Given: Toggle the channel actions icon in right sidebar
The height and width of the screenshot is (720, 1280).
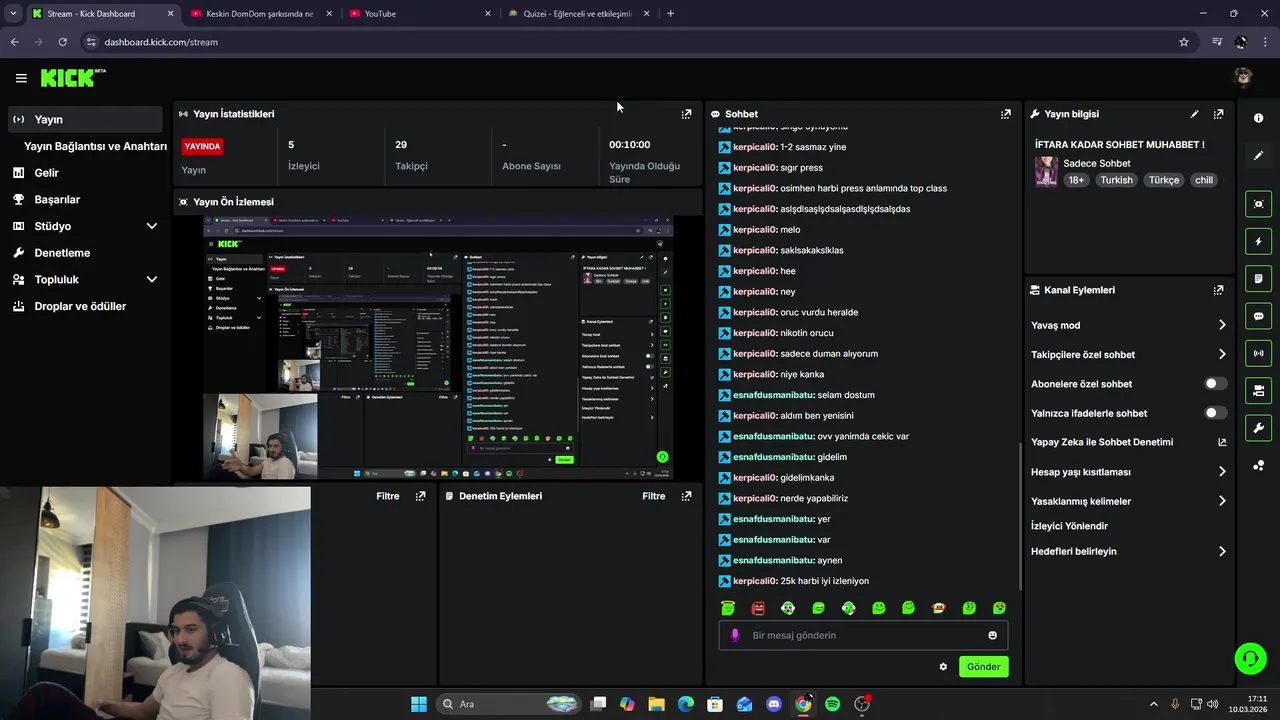Looking at the screenshot, I should [x=1258, y=390].
